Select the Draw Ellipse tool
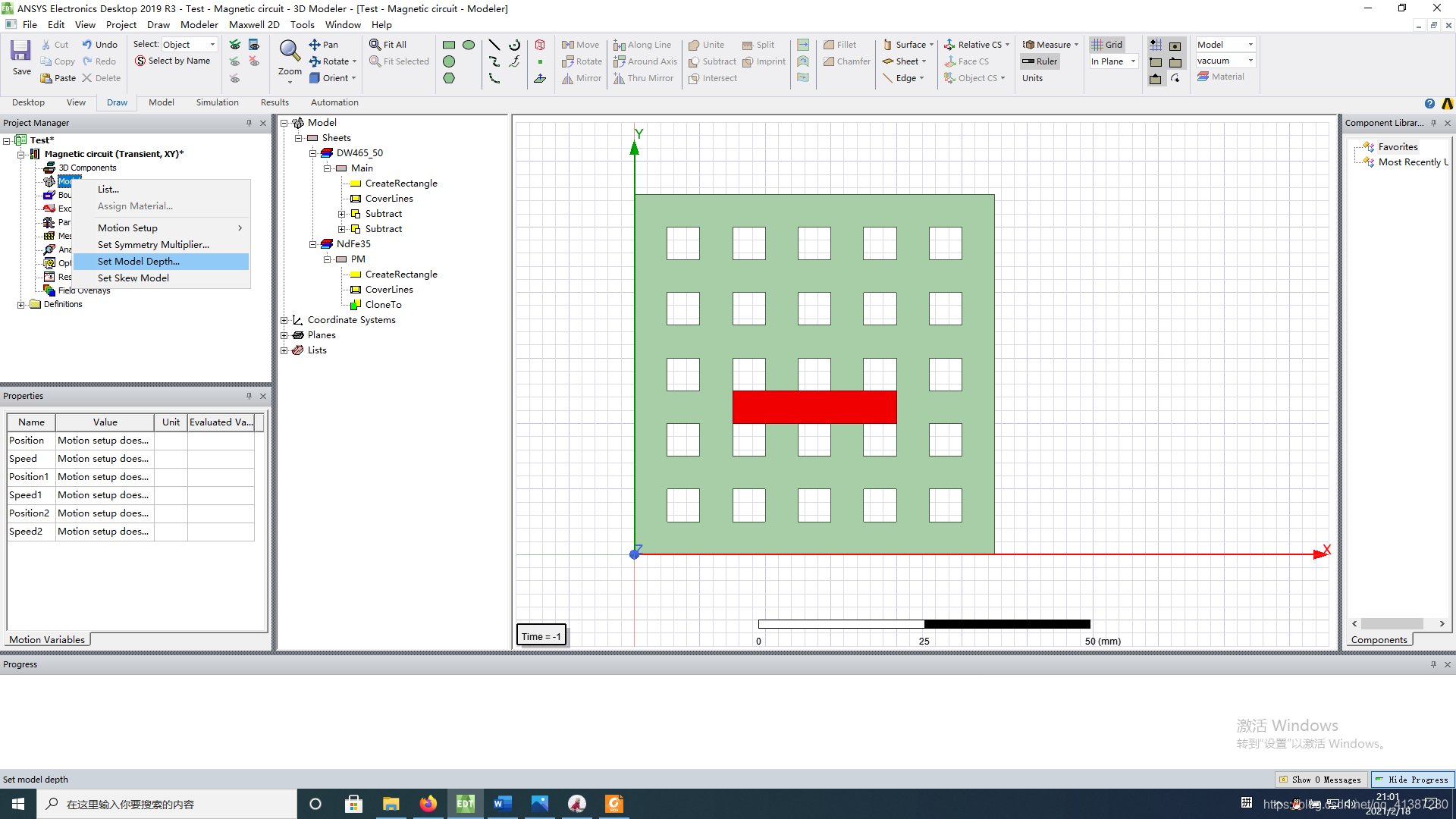This screenshot has width=1456, height=819. [x=469, y=45]
